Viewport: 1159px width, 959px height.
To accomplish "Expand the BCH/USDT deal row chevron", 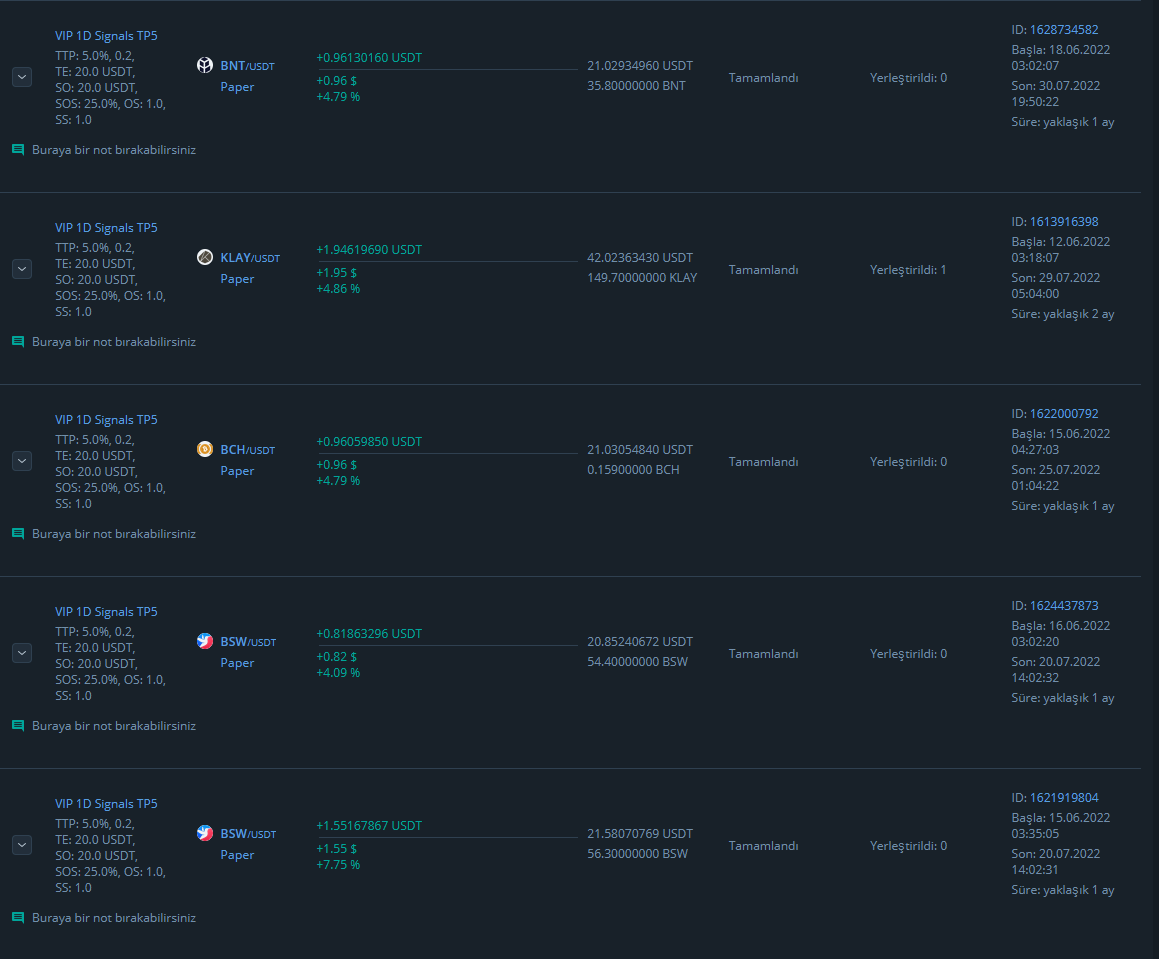I will tap(22, 461).
